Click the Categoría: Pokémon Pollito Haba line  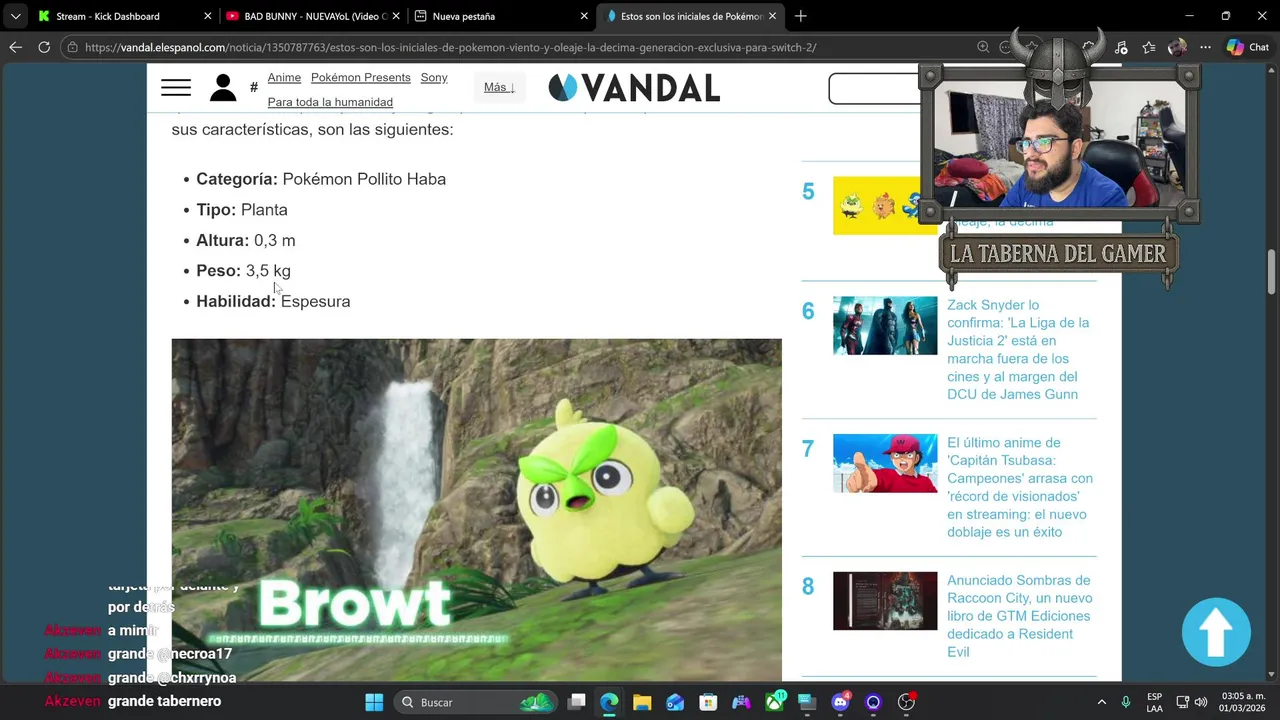(x=321, y=179)
